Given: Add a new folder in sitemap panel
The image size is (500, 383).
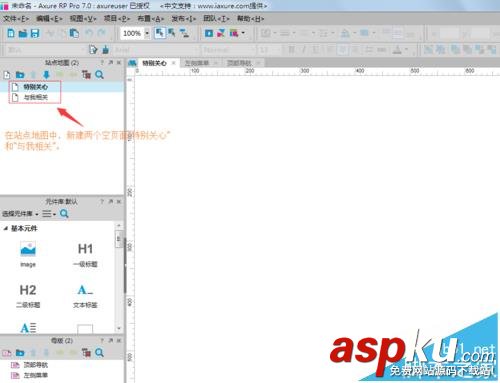Looking at the screenshot, I should point(20,75).
